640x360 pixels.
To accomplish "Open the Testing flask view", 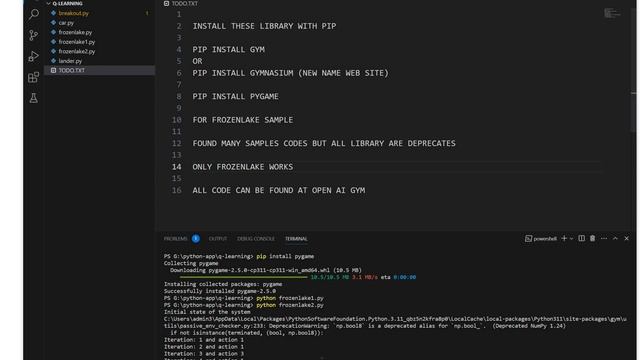I will point(34,98).
